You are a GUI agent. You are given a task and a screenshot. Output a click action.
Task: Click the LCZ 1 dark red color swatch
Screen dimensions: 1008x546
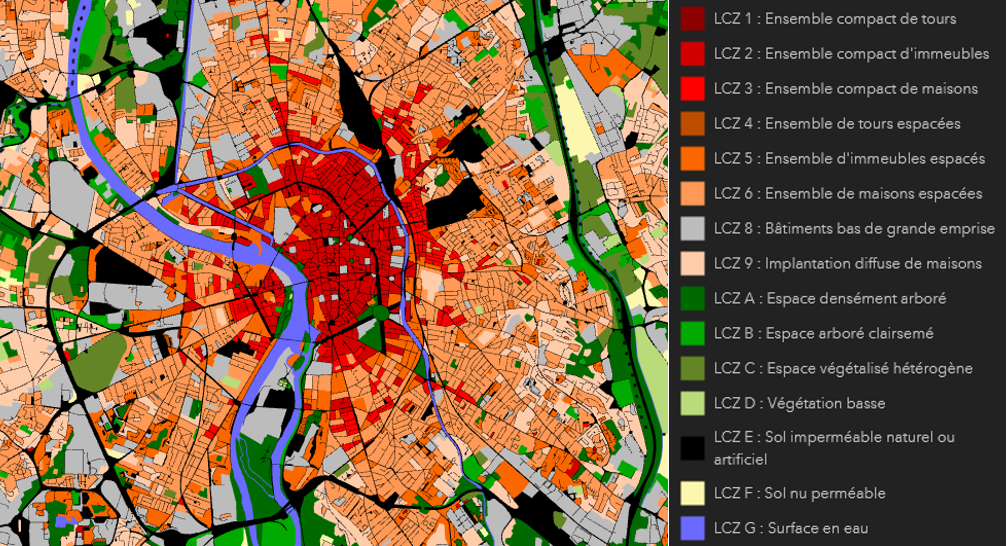tap(692, 19)
